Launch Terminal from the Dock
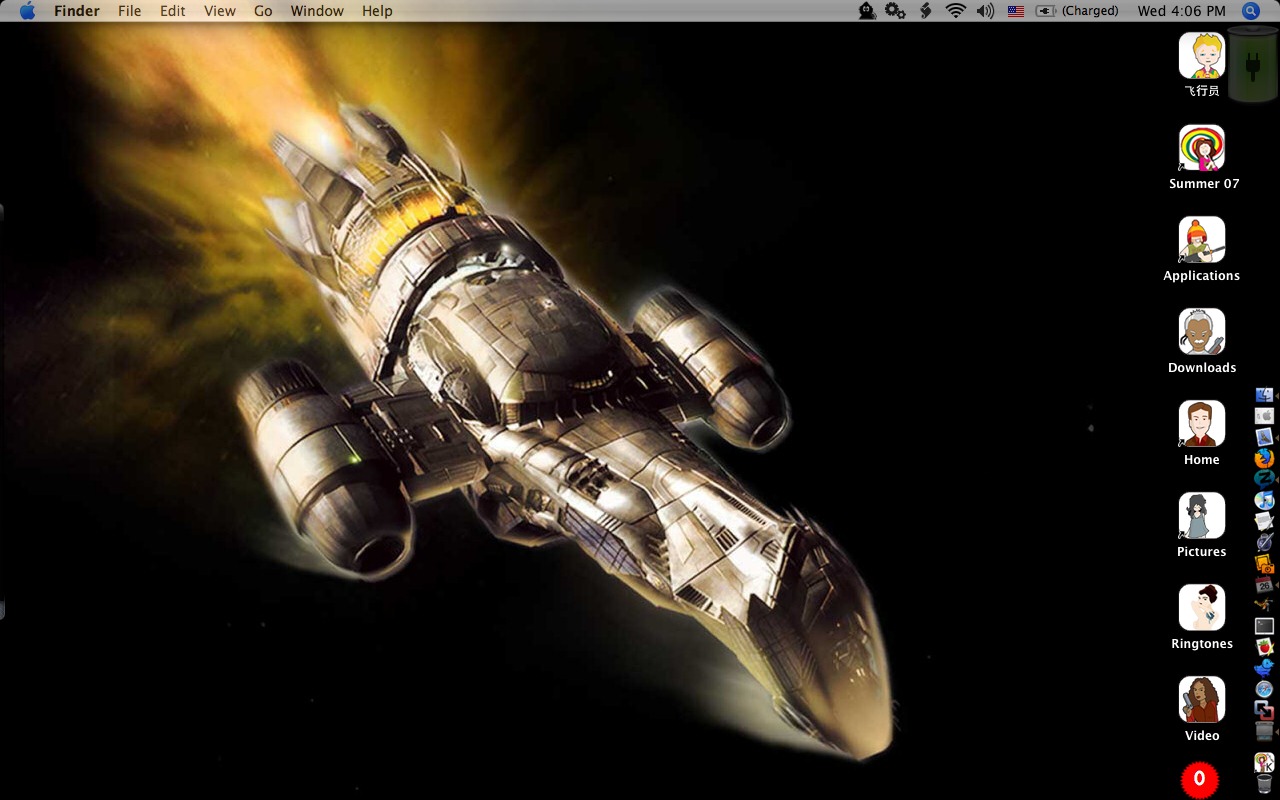Image resolution: width=1280 pixels, height=800 pixels. [x=1264, y=626]
